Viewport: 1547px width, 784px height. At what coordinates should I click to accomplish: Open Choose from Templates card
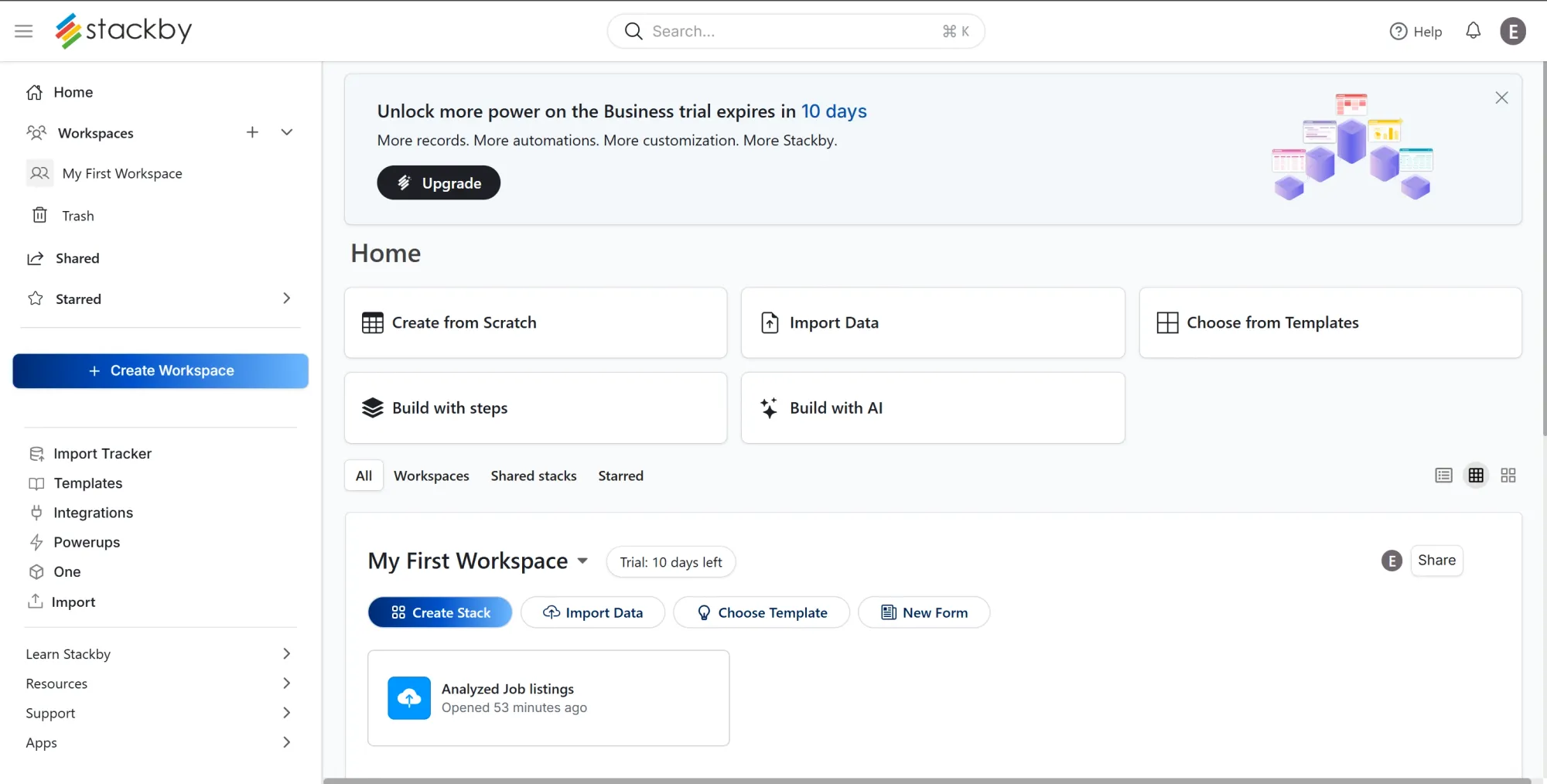point(1330,322)
